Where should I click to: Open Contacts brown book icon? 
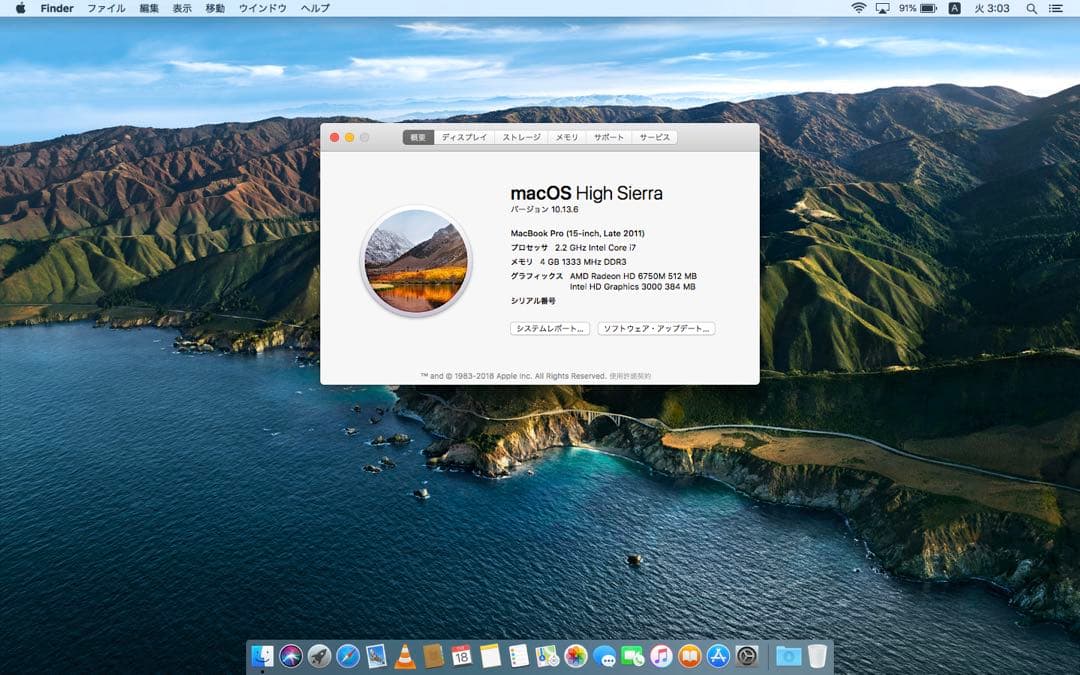[433, 656]
